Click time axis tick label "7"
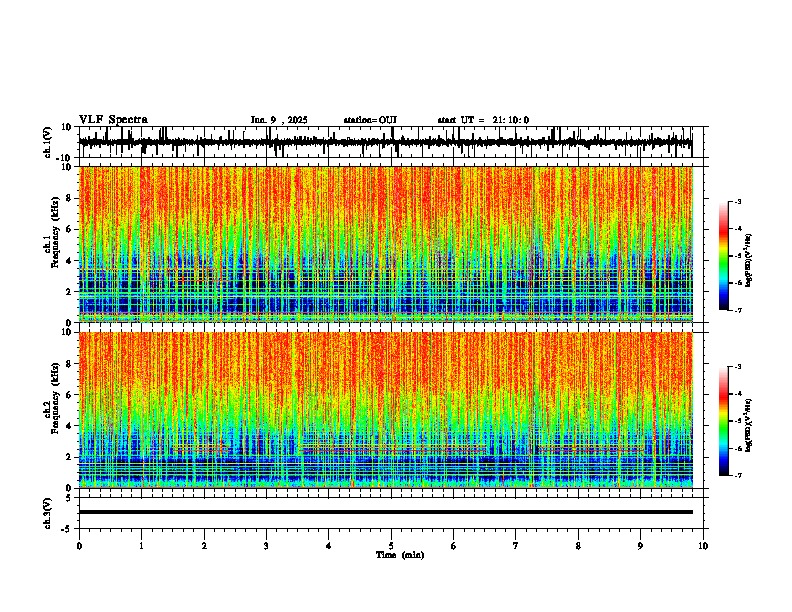The image size is (792, 612). (x=516, y=546)
